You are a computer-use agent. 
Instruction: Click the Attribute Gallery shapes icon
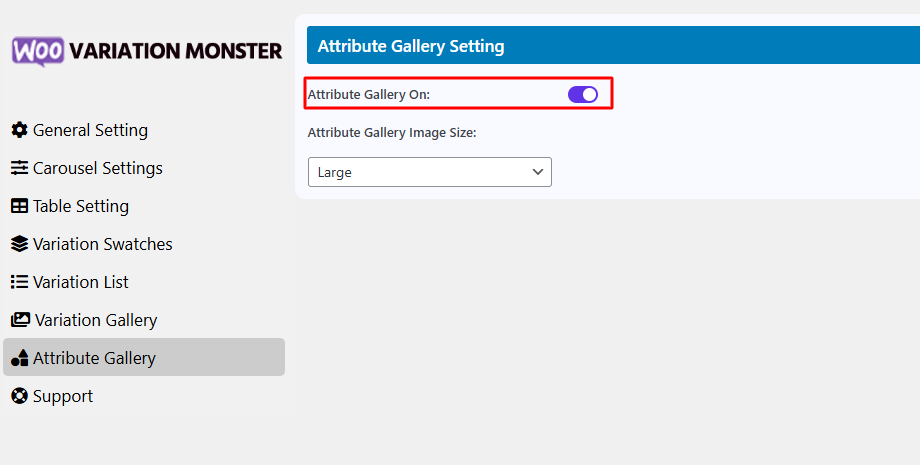click(19, 358)
